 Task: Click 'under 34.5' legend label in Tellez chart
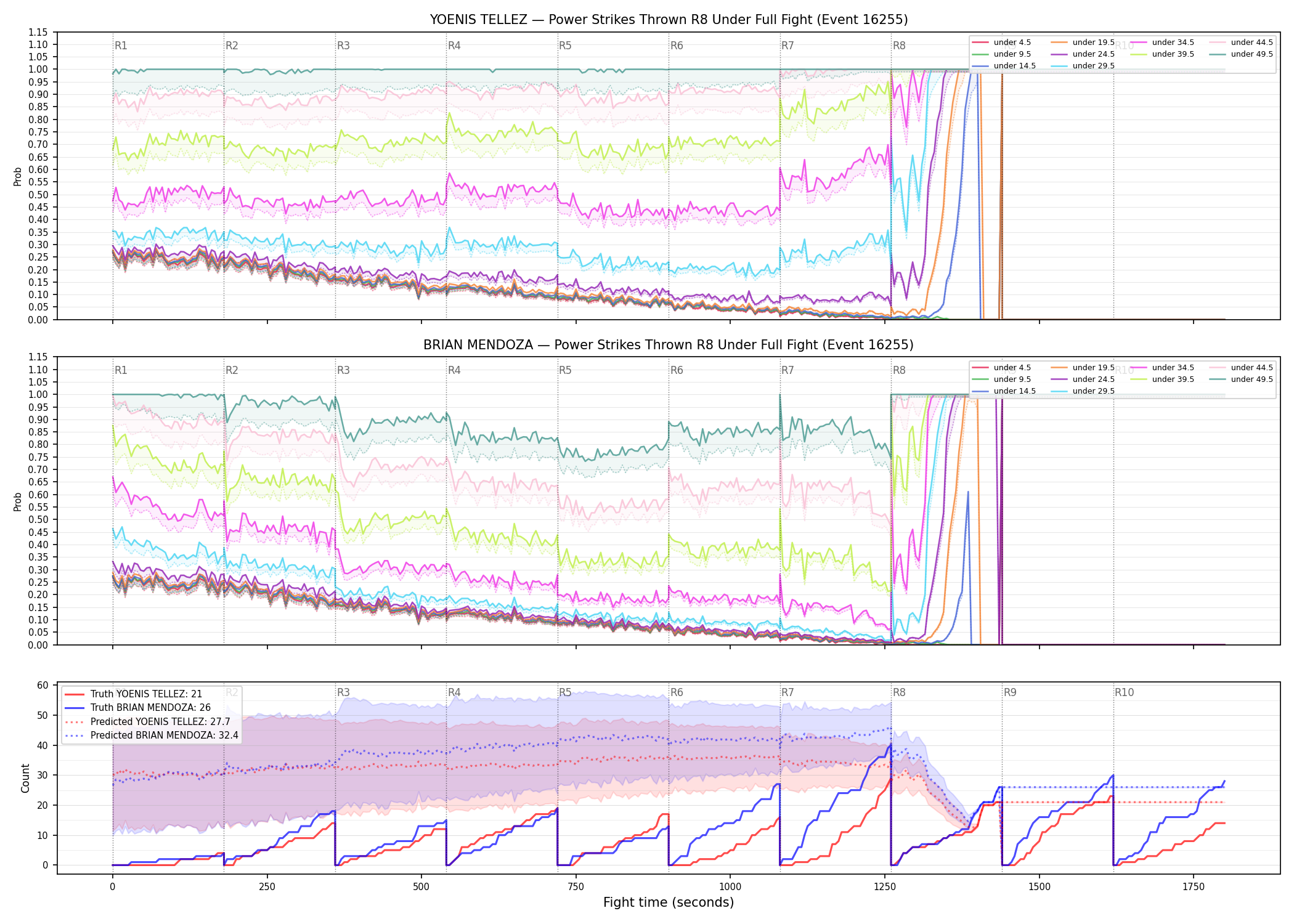point(1173,43)
